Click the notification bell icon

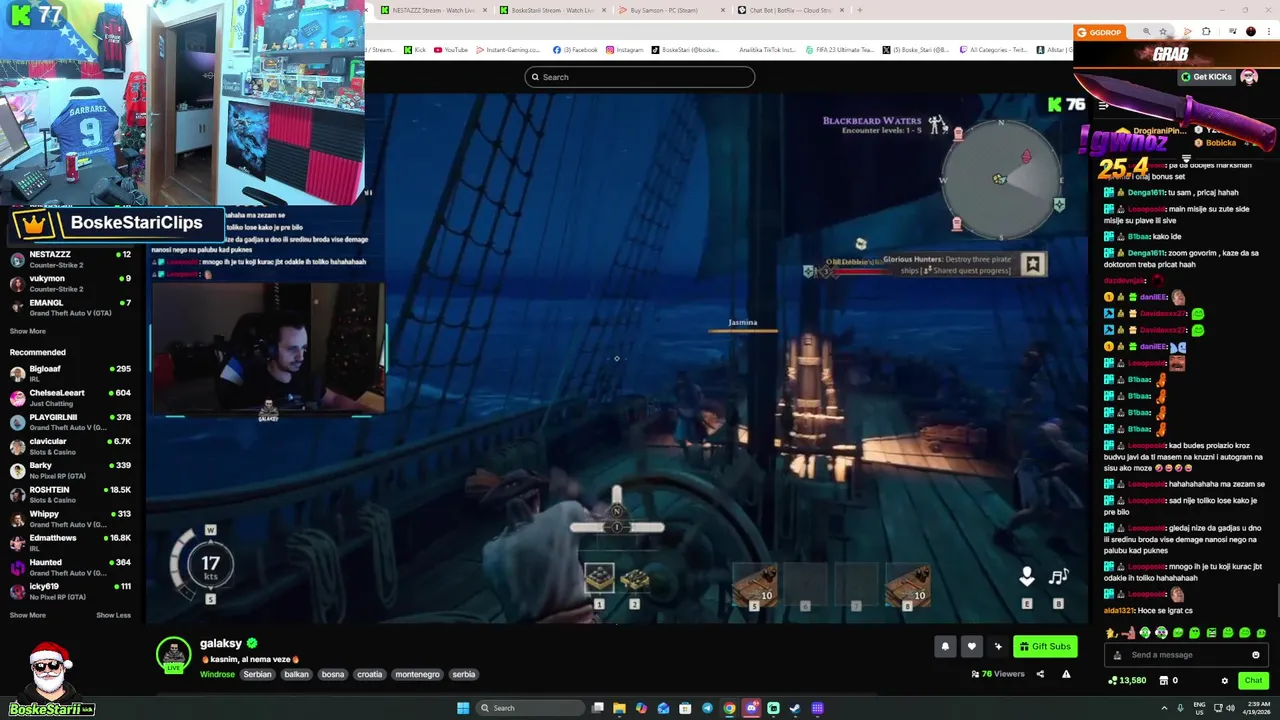(945, 646)
